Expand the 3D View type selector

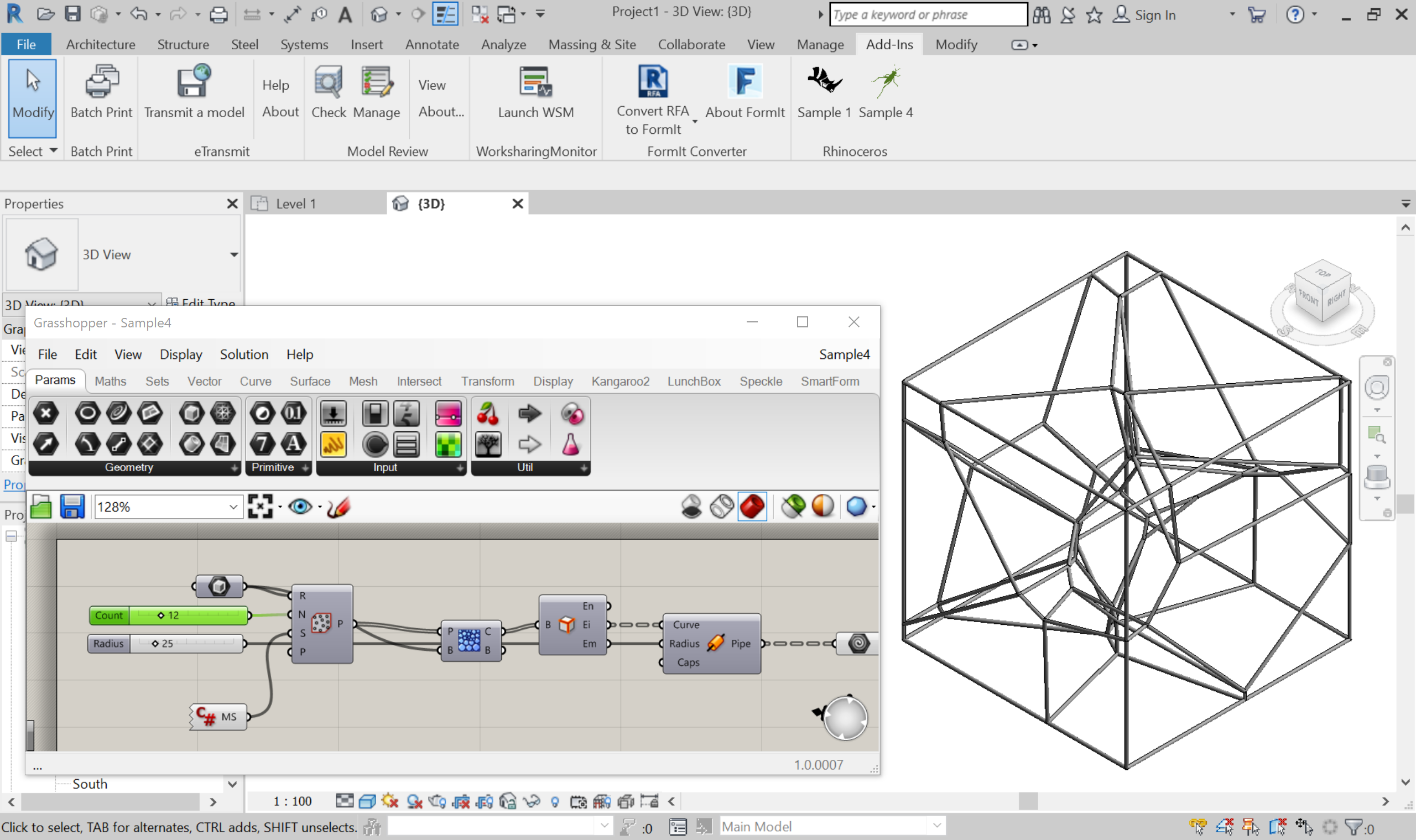click(233, 255)
